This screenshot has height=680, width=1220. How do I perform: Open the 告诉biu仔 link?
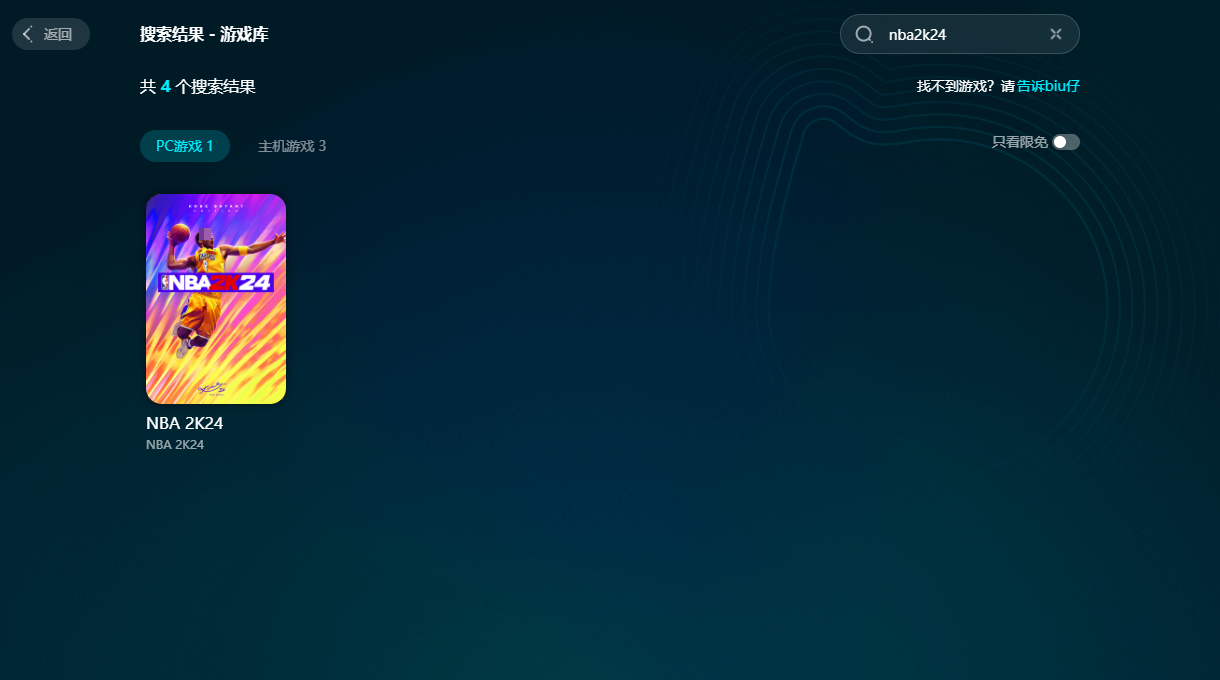1048,86
